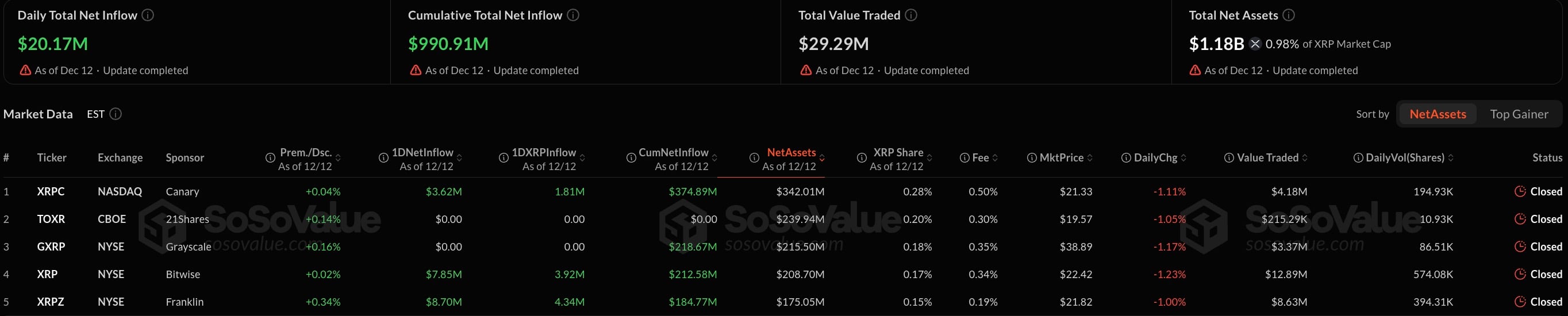Click the NetAssets column header

click(791, 152)
